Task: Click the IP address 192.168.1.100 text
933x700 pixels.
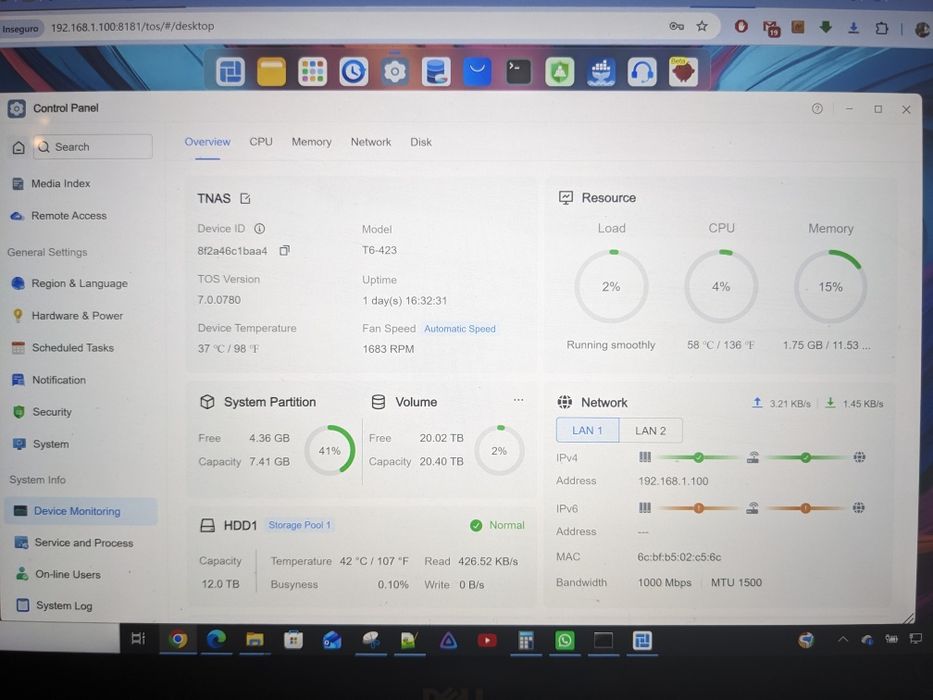Action: pyautogui.click(x=673, y=481)
